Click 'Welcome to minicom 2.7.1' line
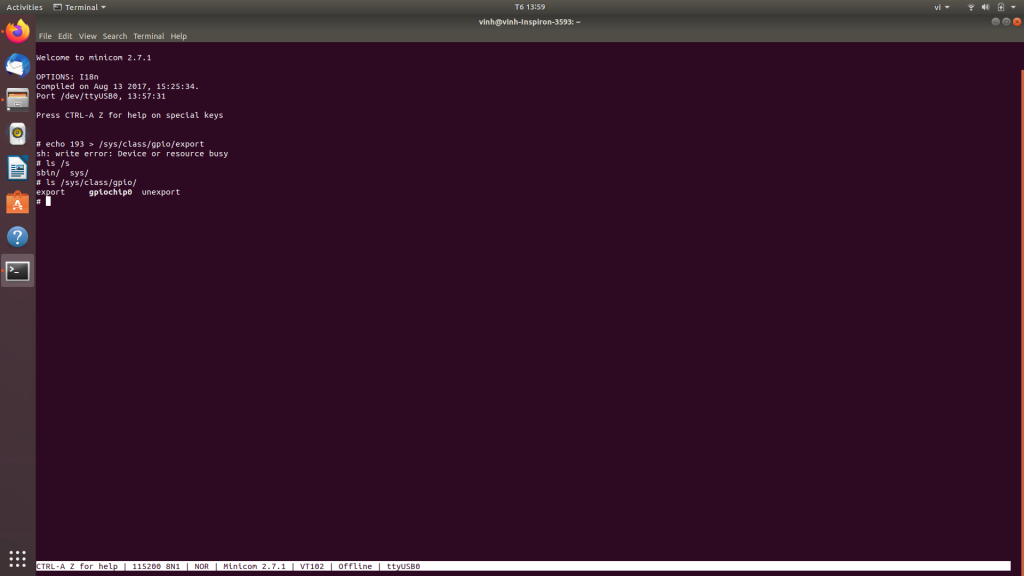 (x=93, y=57)
